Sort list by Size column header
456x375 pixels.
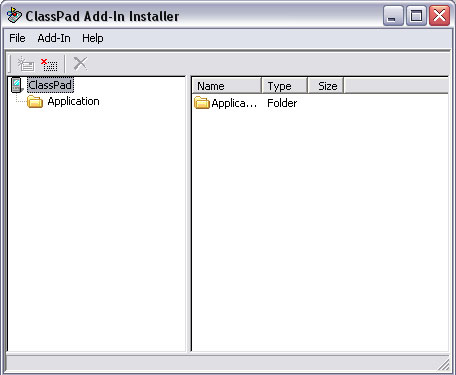tap(326, 86)
